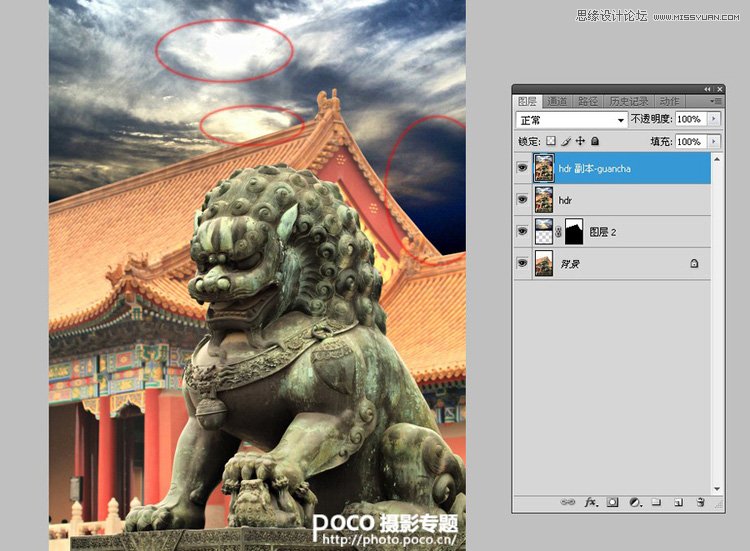Open the layer style fx menu
Viewport: 750px width, 551px height.
591,502
